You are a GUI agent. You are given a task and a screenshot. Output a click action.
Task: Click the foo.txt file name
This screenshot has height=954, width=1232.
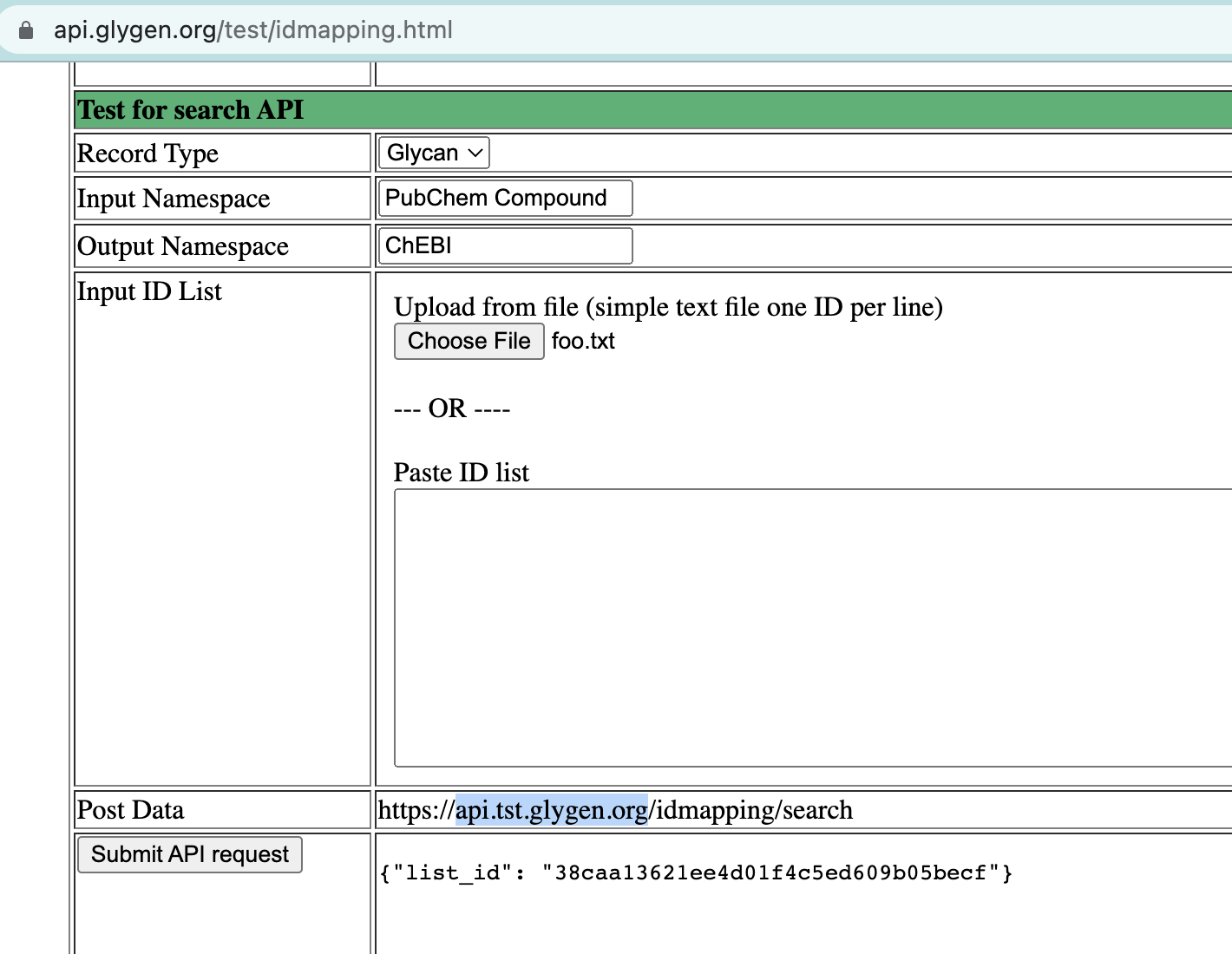[x=583, y=341]
